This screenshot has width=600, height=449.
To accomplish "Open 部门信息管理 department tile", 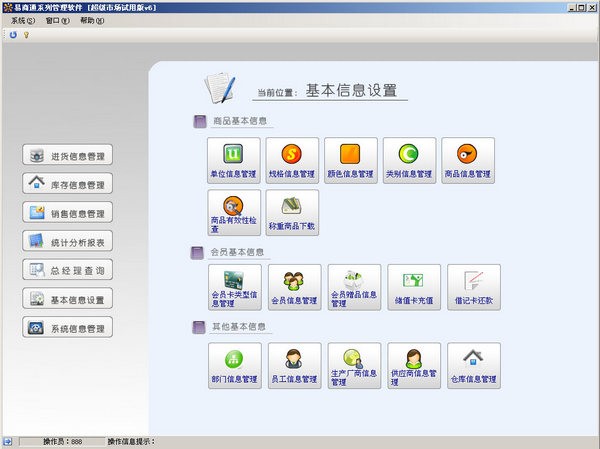I will pyautogui.click(x=235, y=366).
